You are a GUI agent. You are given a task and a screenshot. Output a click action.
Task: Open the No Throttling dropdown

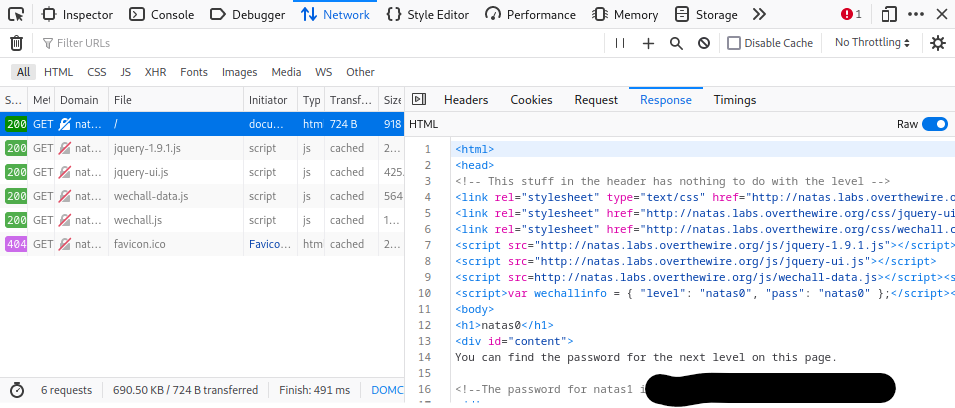872,43
